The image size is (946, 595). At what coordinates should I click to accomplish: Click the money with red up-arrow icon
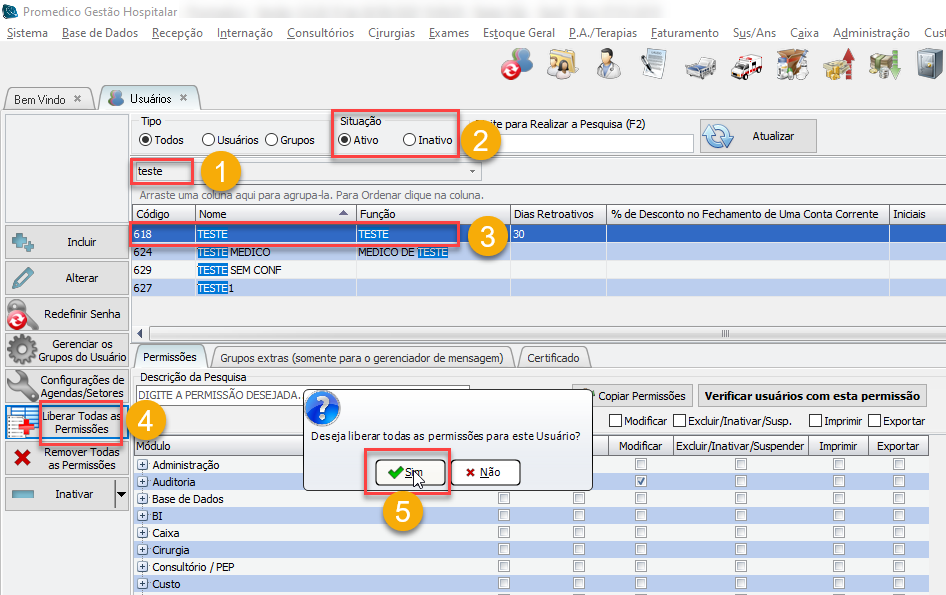(837, 66)
